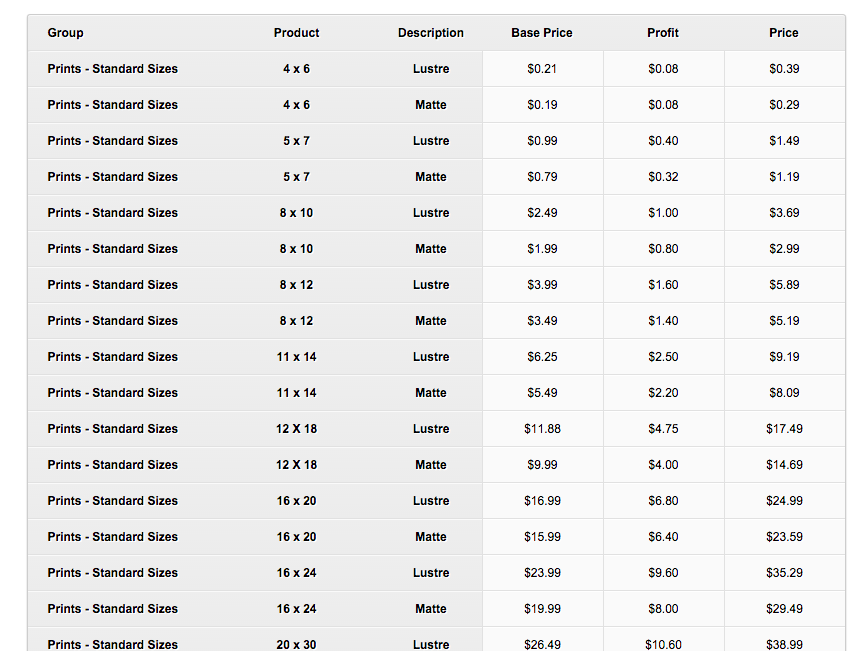Select base price $0.19 cell
This screenshot has height=651, width=868.
[x=542, y=105]
